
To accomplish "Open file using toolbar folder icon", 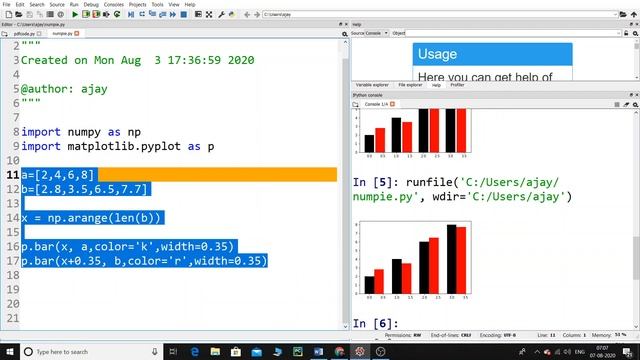I will click(19, 15).
